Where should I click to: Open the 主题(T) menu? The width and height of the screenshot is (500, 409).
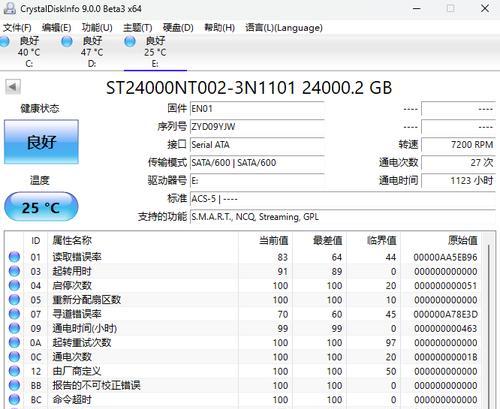coord(137,28)
